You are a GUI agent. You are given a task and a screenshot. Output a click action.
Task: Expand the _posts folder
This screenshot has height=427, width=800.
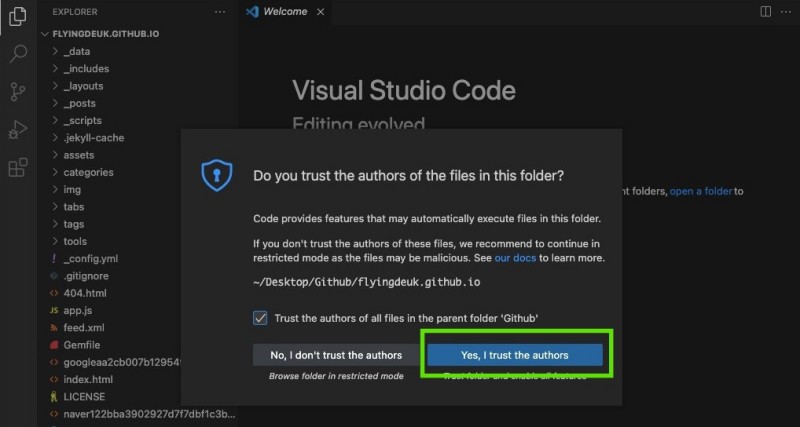tap(80, 103)
